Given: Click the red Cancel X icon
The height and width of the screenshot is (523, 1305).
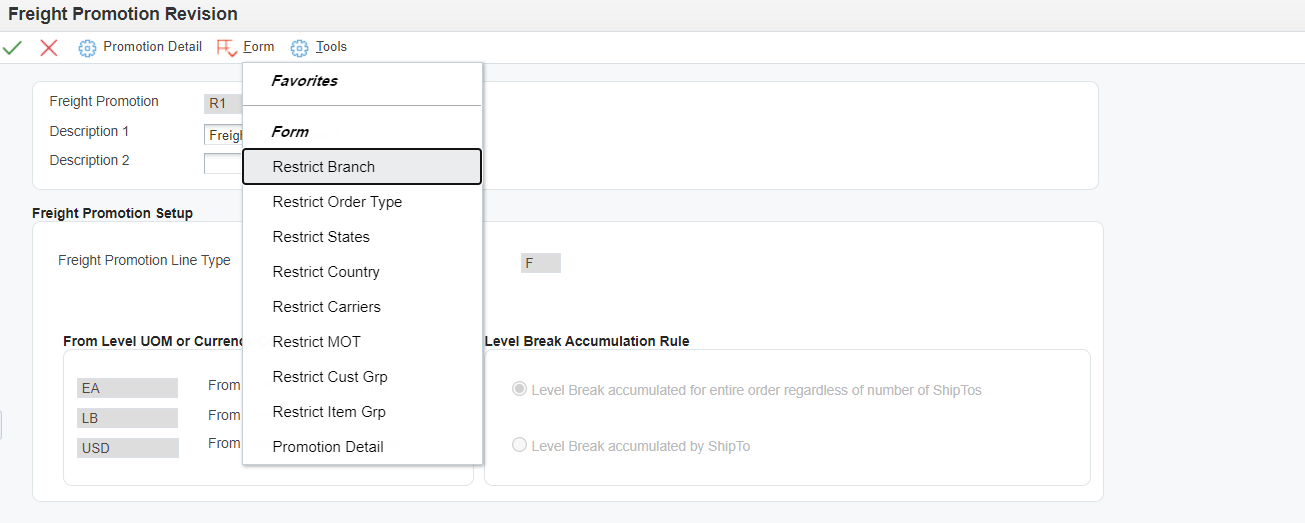Looking at the screenshot, I should coord(48,47).
